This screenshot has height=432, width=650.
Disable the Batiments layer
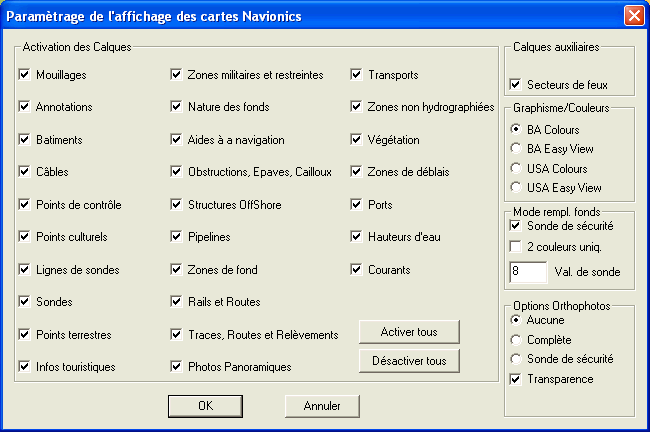[x=24, y=139]
